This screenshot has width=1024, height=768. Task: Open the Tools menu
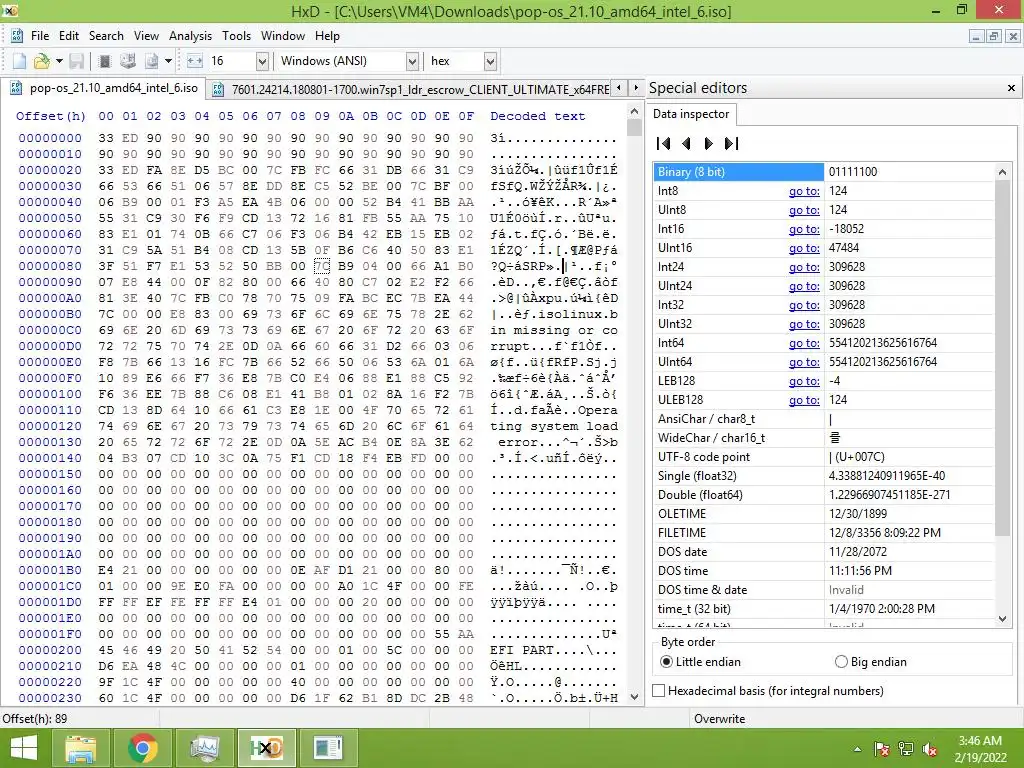point(236,36)
